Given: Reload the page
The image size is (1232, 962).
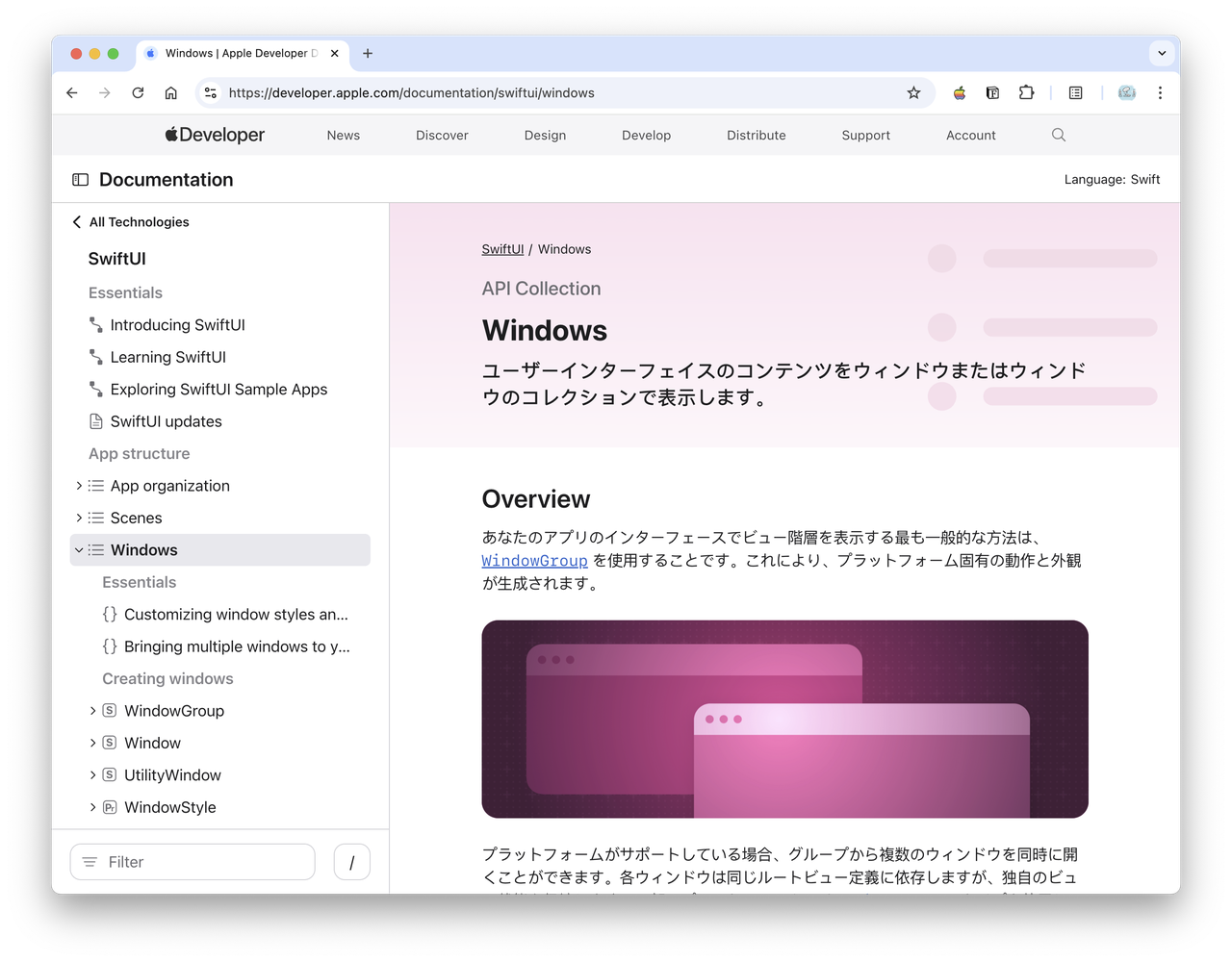Looking at the screenshot, I should click(138, 93).
